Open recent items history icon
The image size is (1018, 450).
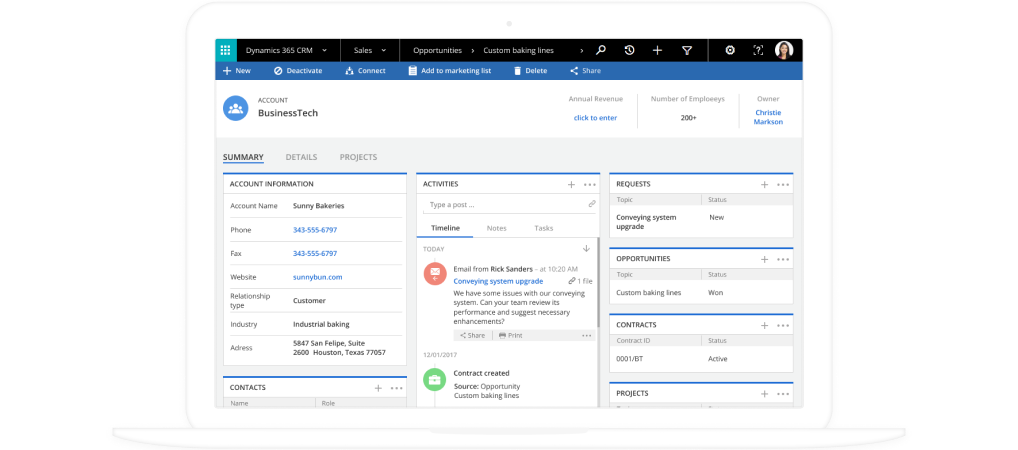click(x=629, y=50)
